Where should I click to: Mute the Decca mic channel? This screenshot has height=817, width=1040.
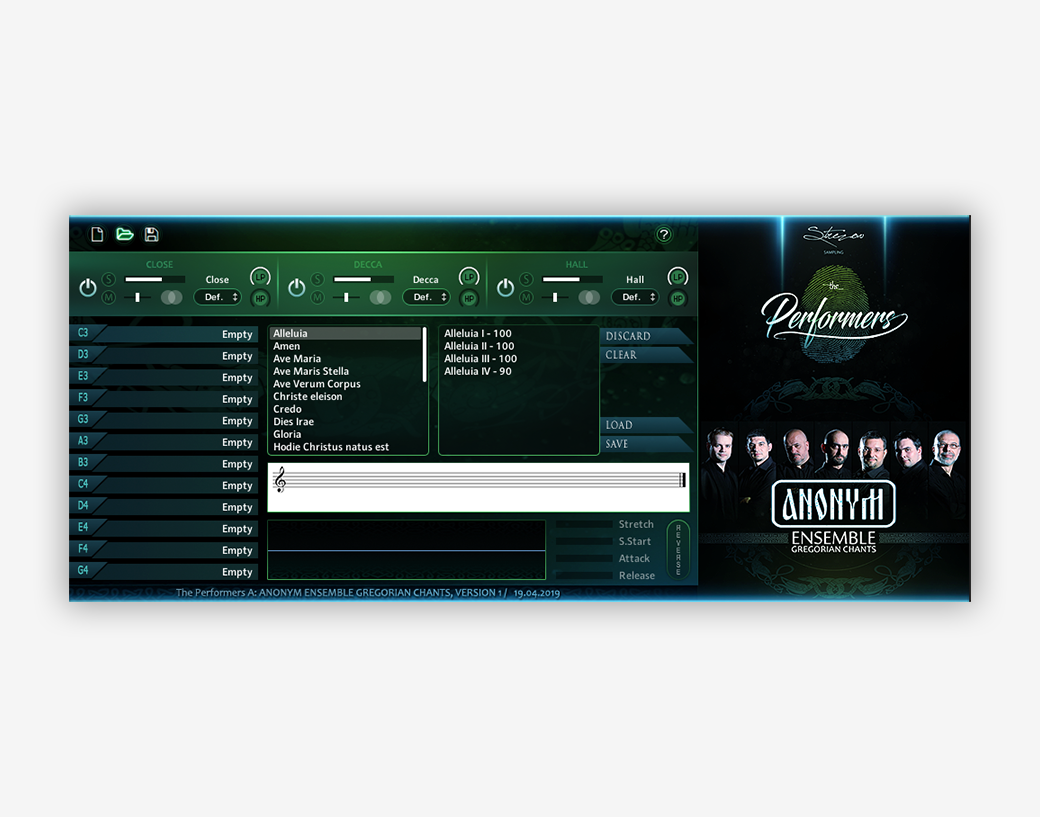coord(318,297)
